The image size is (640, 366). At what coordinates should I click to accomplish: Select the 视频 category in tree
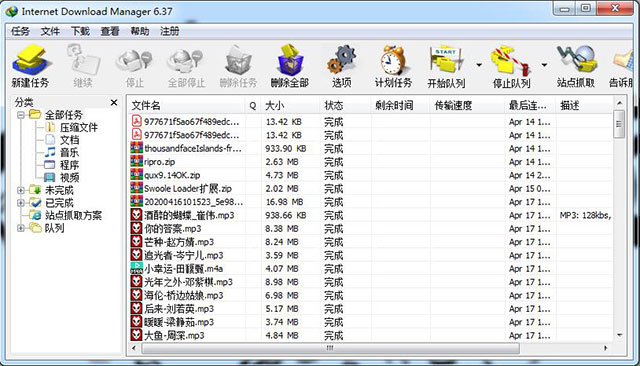click(69, 177)
